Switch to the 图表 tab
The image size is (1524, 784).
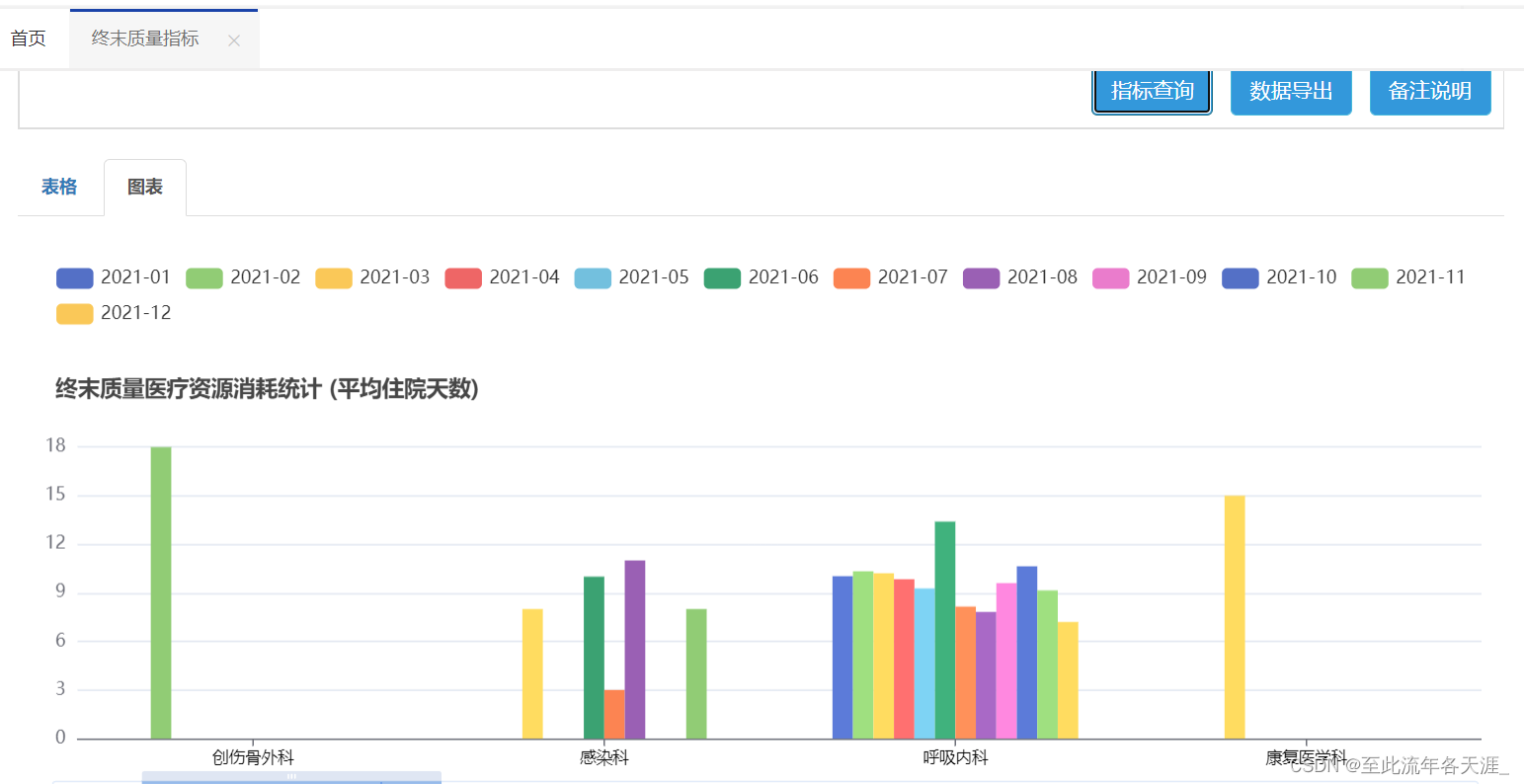pos(145,187)
